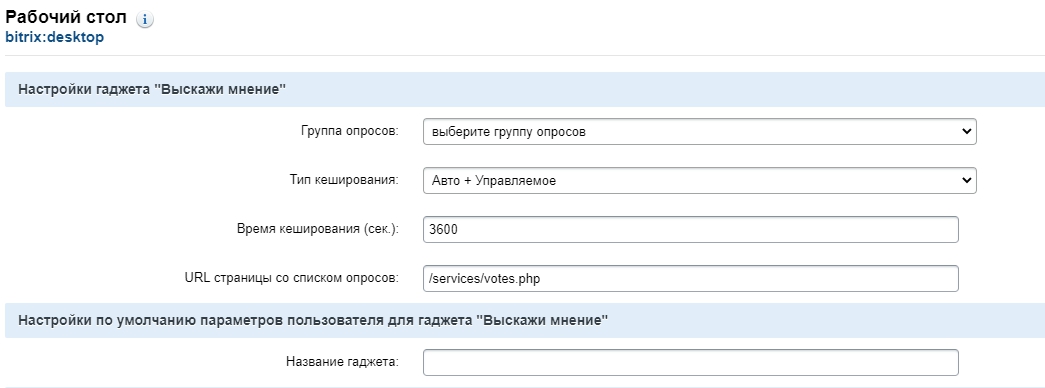This screenshot has height=388, width=1045.
Task: Place cursor on the 3600 value text
Action: point(444,229)
